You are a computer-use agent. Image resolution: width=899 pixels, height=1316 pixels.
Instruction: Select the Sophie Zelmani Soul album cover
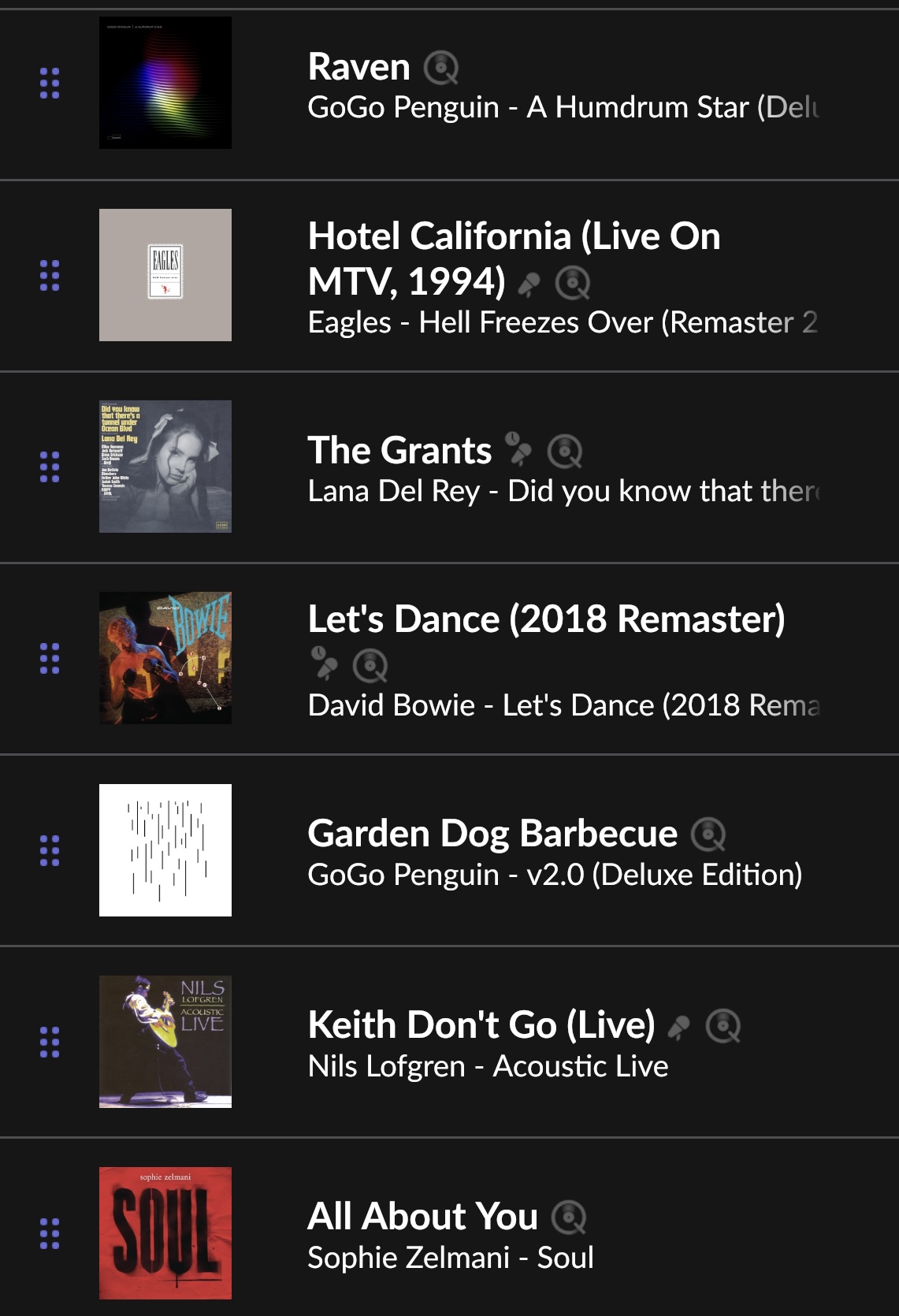pyautogui.click(x=165, y=1233)
